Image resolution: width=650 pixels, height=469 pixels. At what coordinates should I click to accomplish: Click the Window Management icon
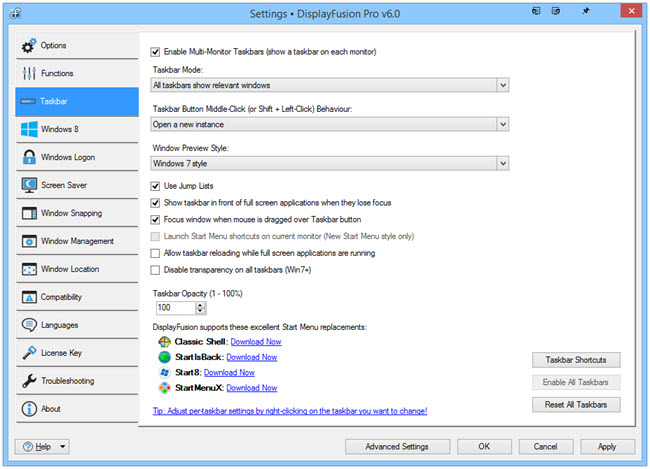pyautogui.click(x=29, y=241)
